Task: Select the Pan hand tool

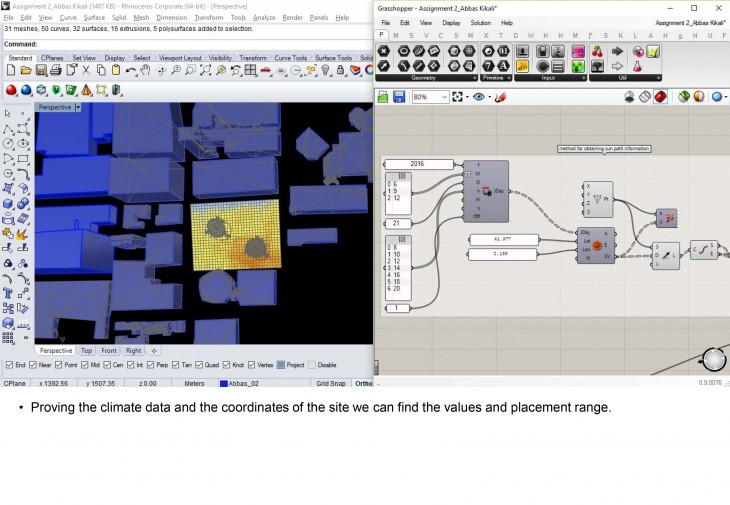Action: [x=145, y=71]
